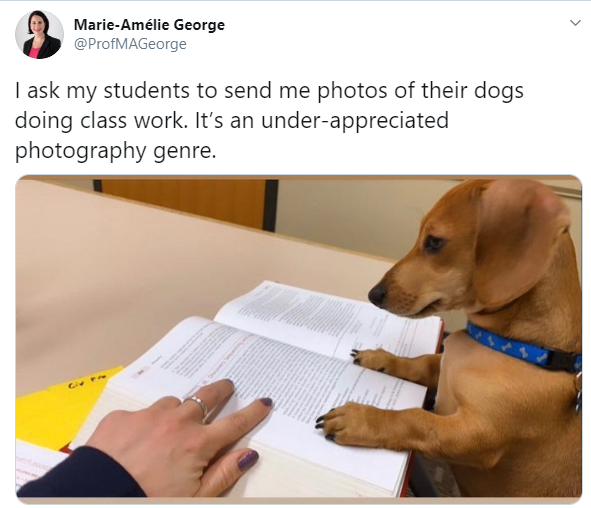Click the silver ring on the hand
591x508 pixels.
pyautogui.click(x=196, y=405)
